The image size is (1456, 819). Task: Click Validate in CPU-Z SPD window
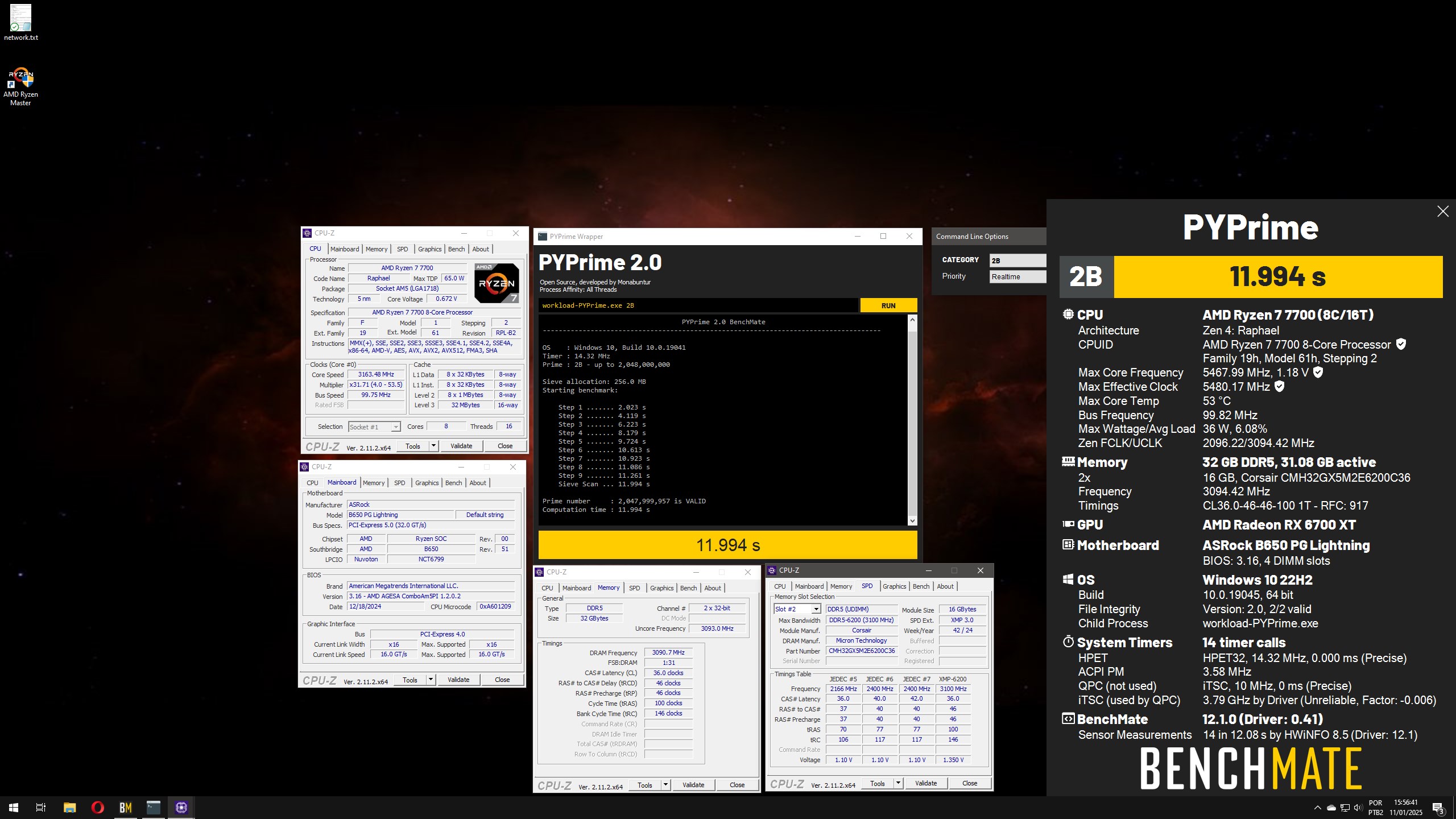pyautogui.click(x=926, y=783)
